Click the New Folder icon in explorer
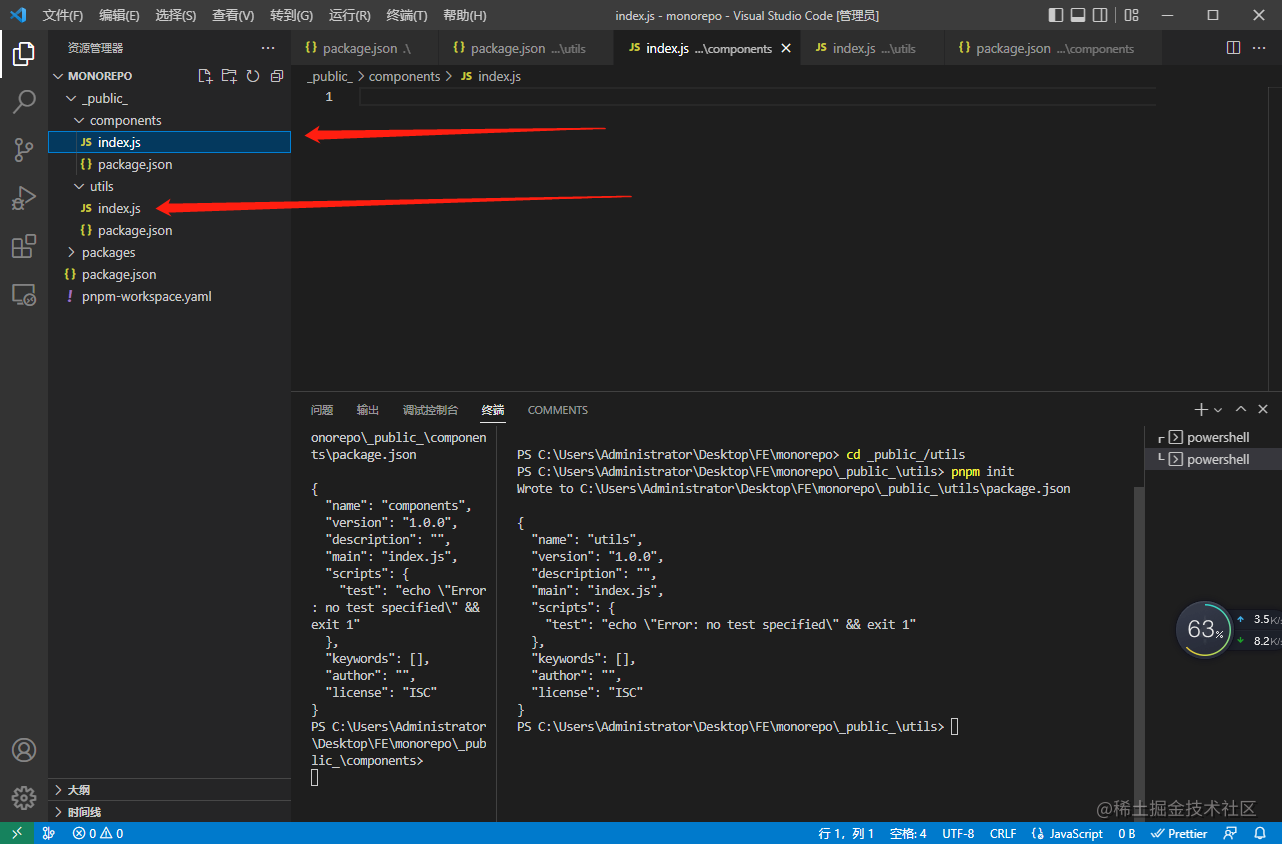1282x844 pixels. (x=229, y=76)
